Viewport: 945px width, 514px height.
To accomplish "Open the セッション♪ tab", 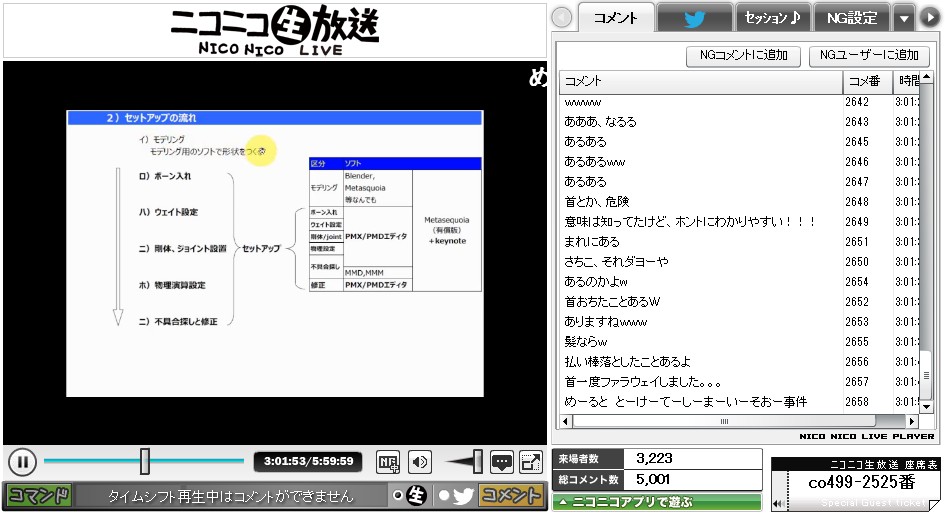I will click(773, 18).
